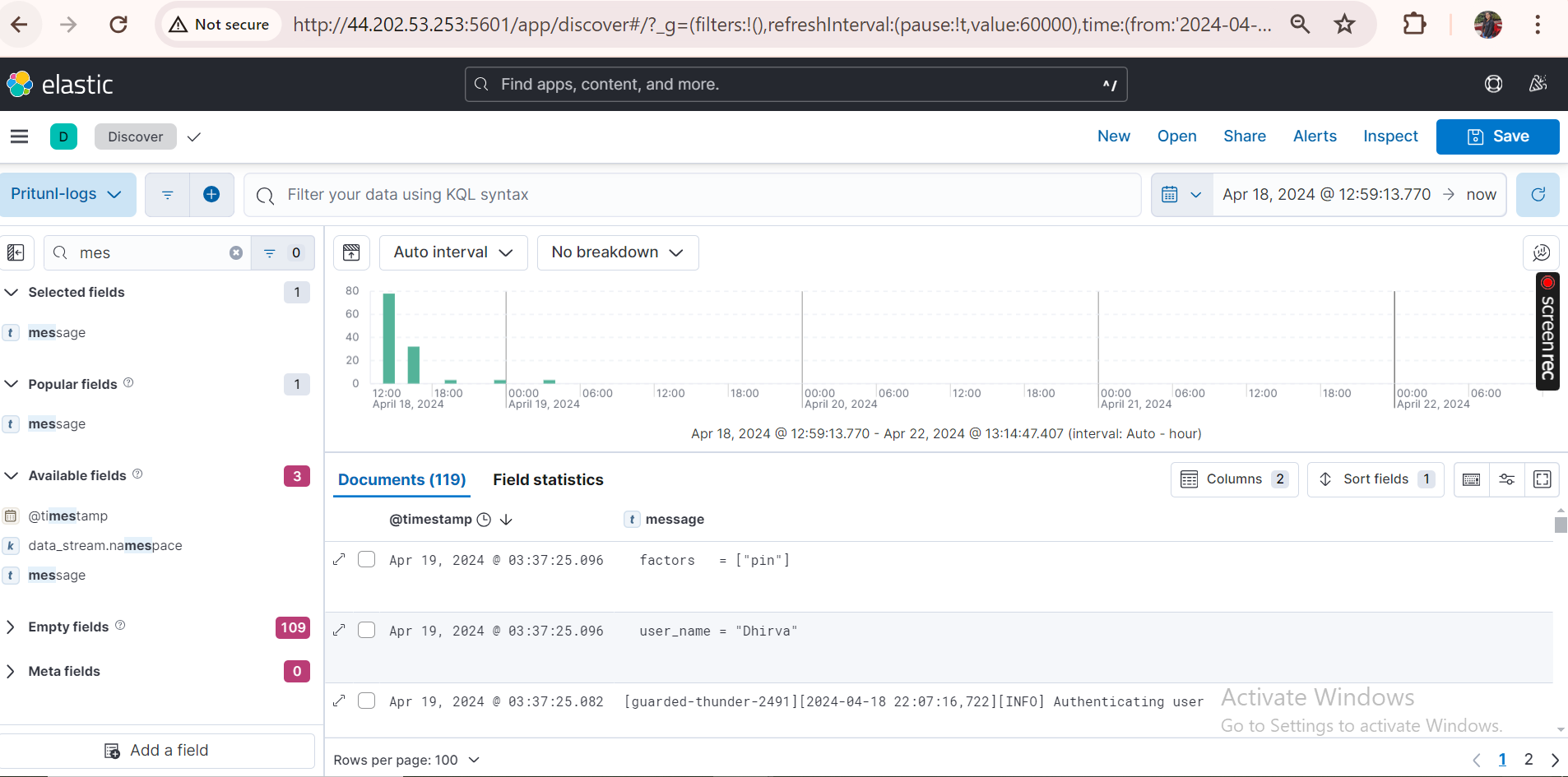Sort by the @timestamp column arrow

point(506,520)
